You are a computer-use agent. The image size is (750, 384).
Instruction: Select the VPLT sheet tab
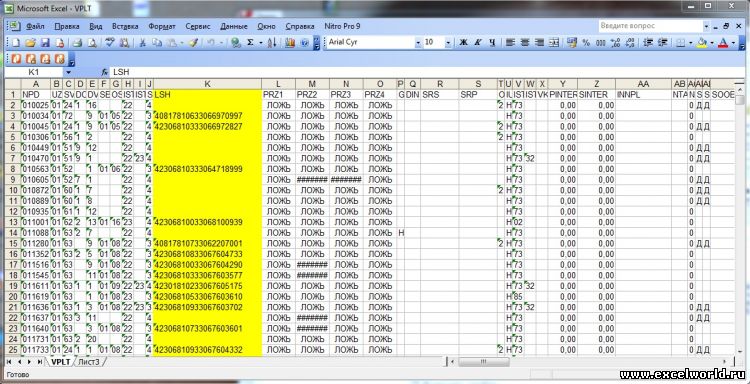[x=60, y=362]
